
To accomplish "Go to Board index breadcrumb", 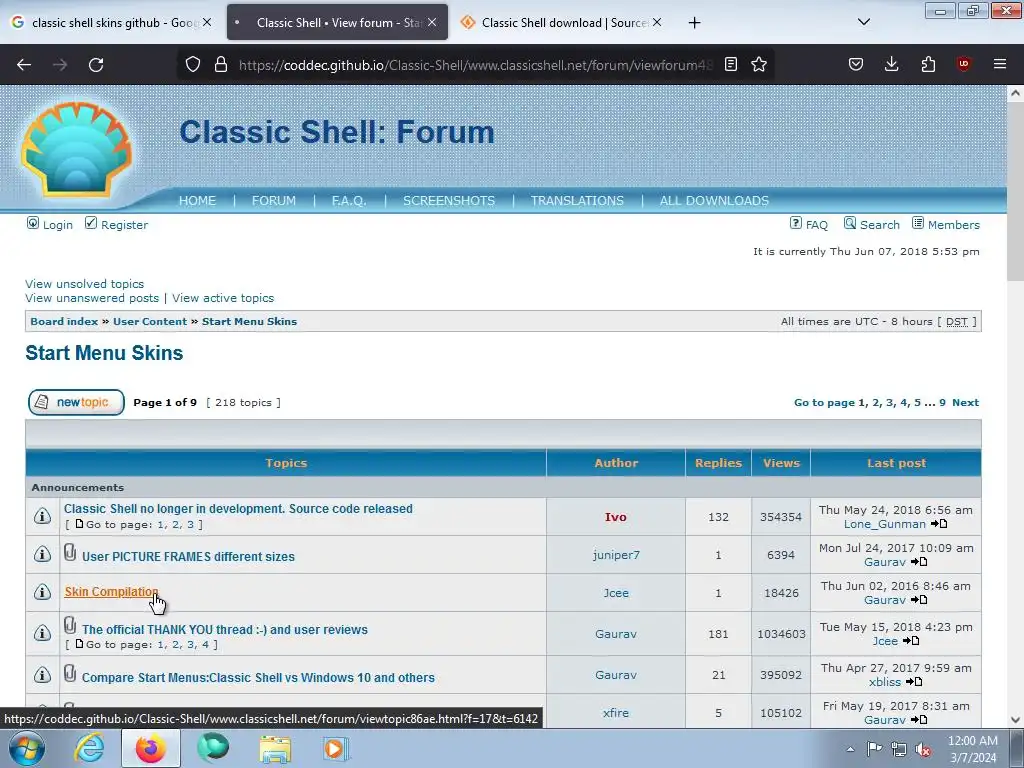I will (64, 321).
